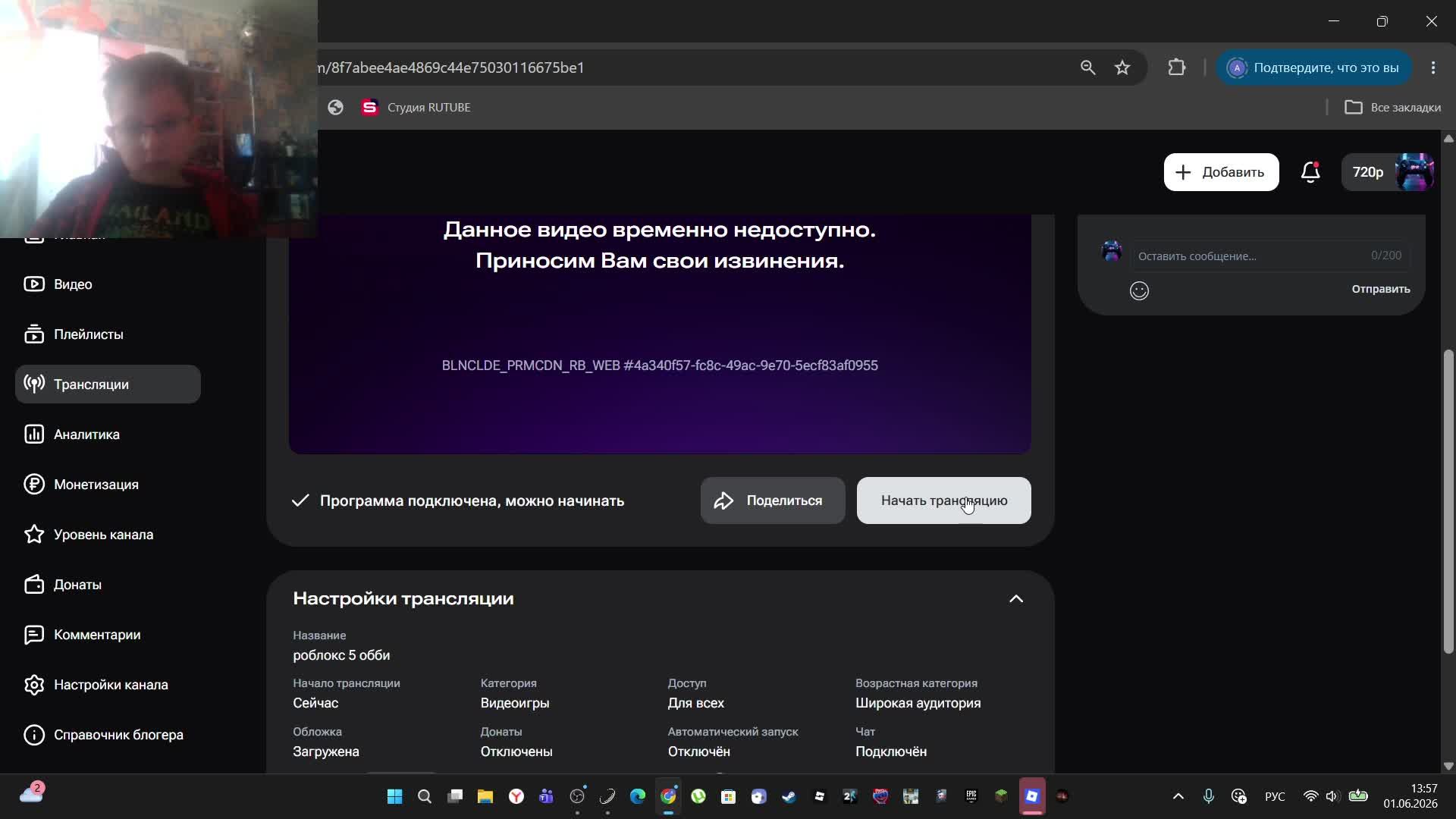Open Студия RUTUBE bookmark
This screenshot has height=819, width=1456.
(x=416, y=108)
